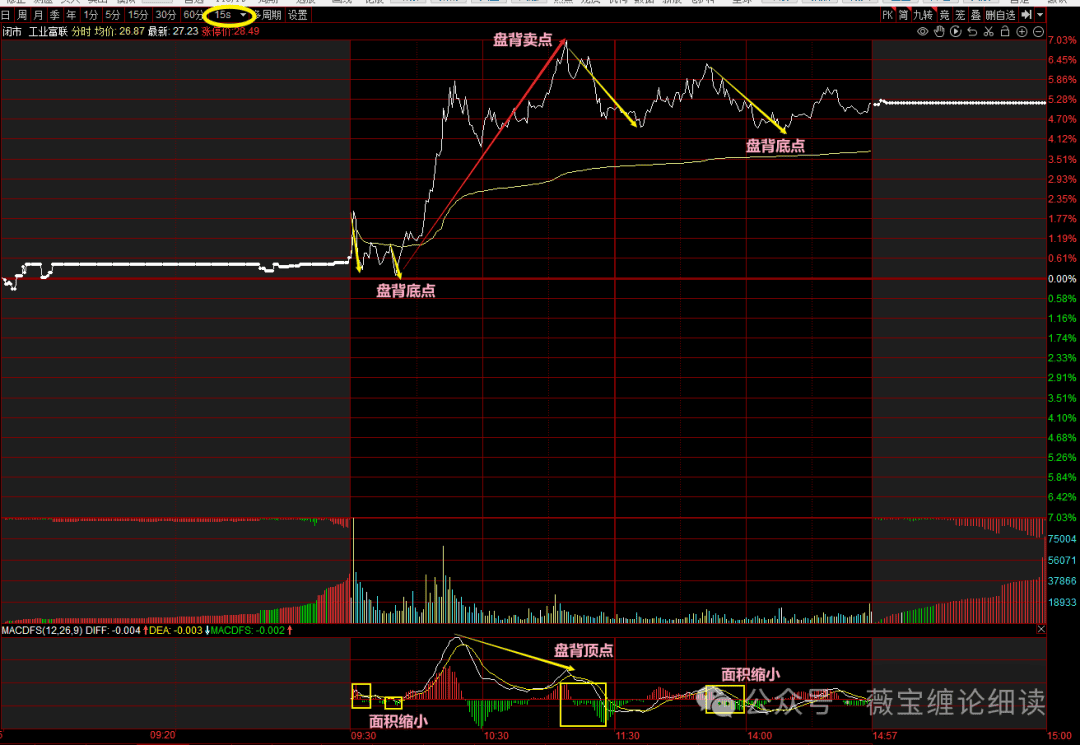Collapse sidebar using the arrow-to-bar icon

tap(1026, 14)
